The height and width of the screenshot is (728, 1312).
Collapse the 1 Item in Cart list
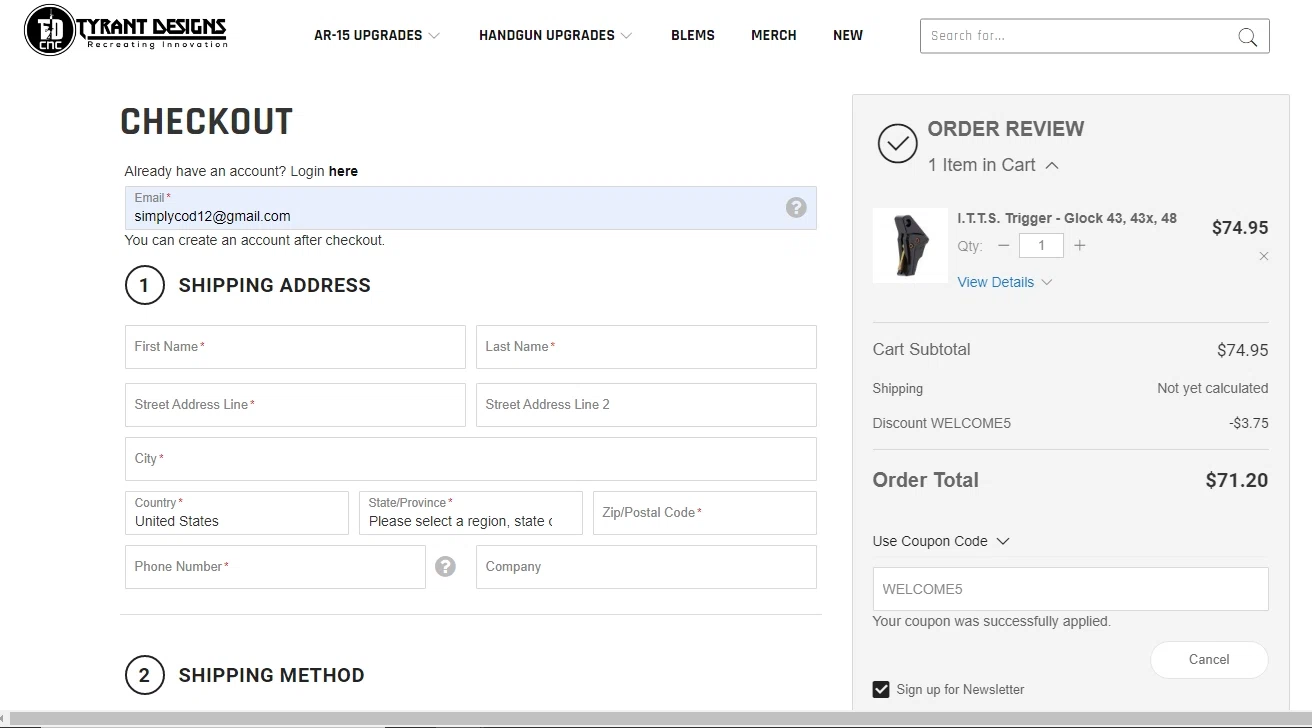point(993,165)
